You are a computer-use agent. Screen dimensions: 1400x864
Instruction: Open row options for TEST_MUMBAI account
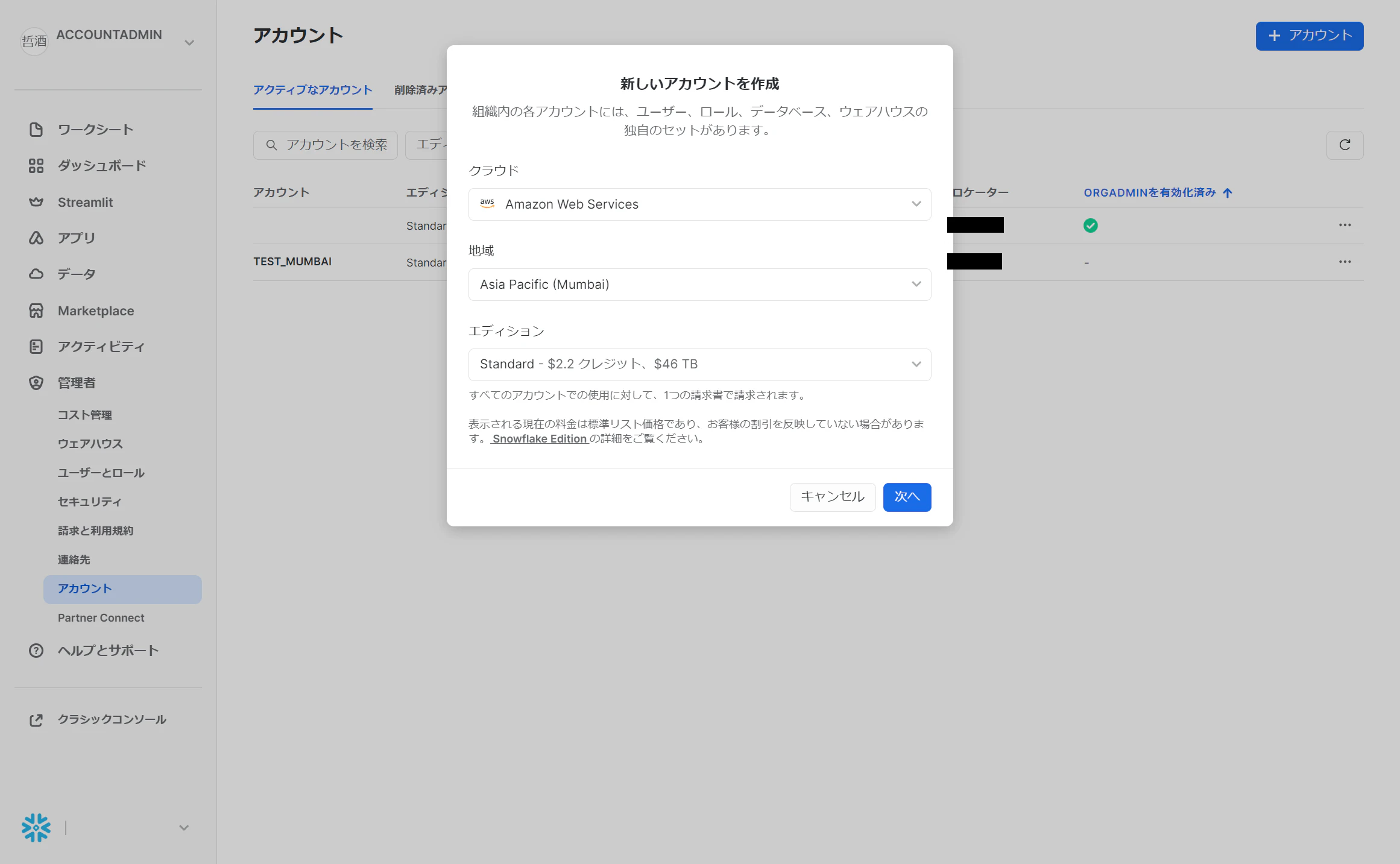tap(1345, 262)
